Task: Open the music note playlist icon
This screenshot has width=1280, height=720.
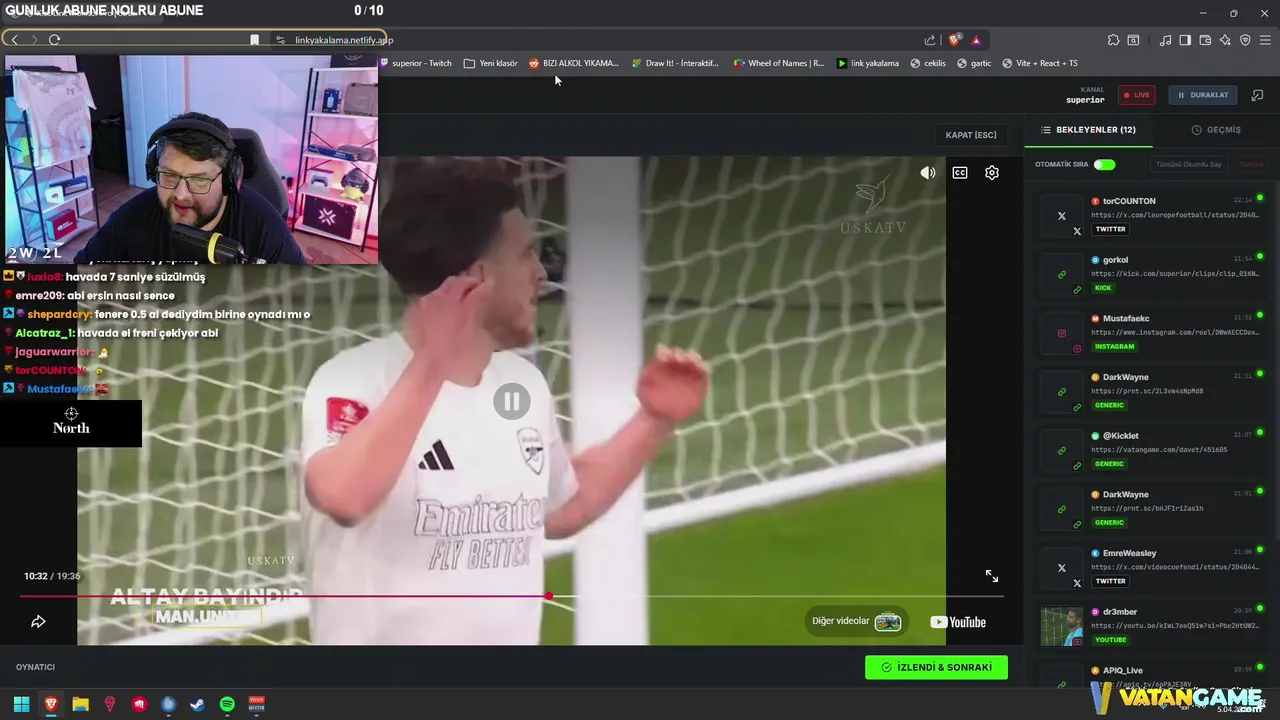Action: [x=1165, y=40]
